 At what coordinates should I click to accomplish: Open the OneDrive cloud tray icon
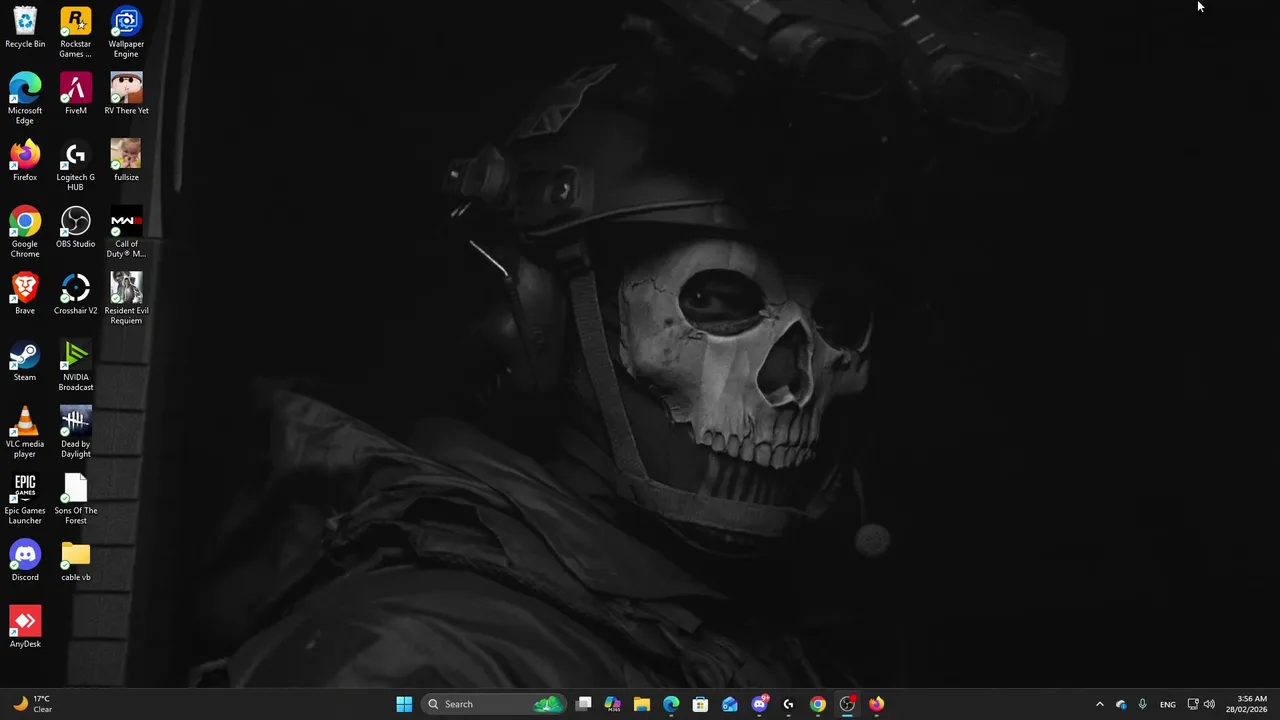click(1121, 704)
